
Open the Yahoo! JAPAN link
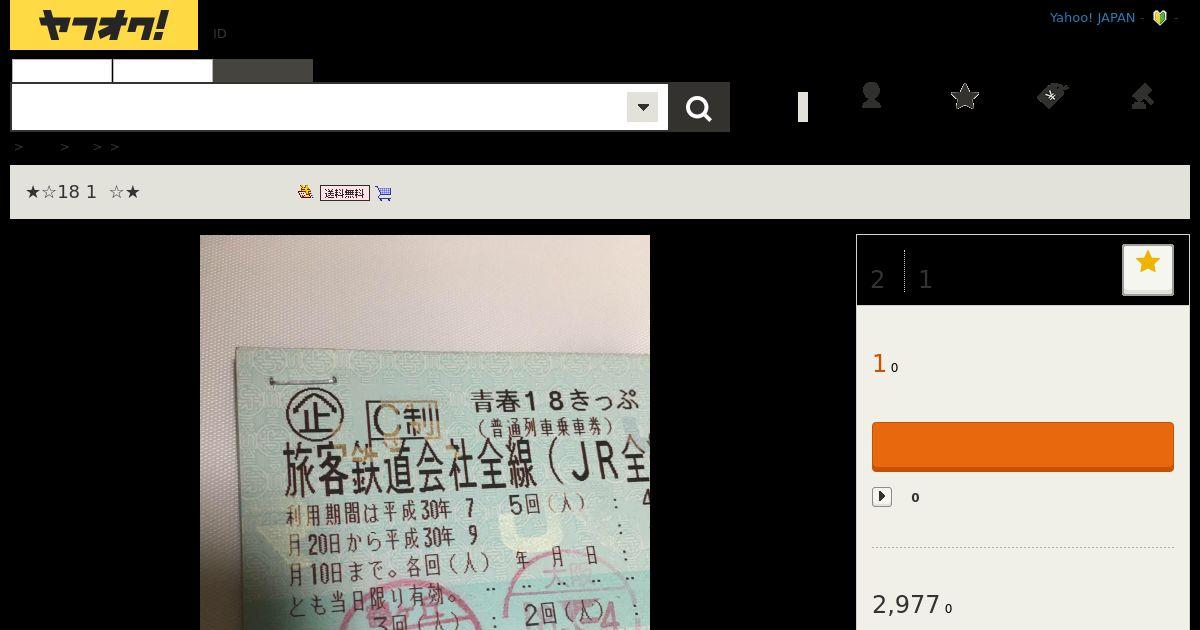(1092, 18)
